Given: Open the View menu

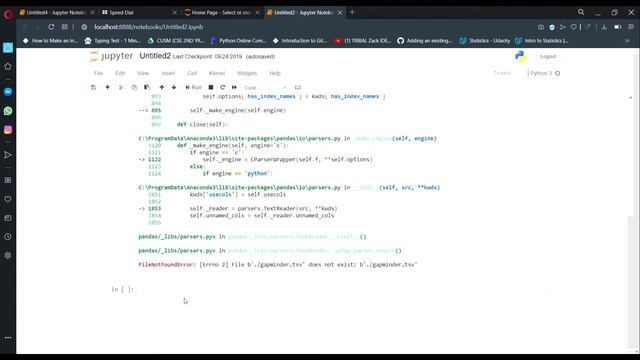Looking at the screenshot, I should coord(143,73).
